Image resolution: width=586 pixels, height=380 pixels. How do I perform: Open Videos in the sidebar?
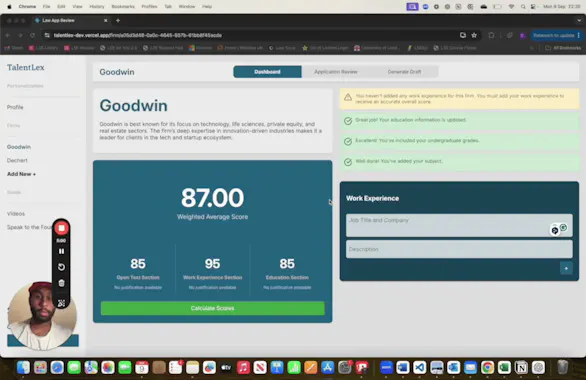coord(16,214)
